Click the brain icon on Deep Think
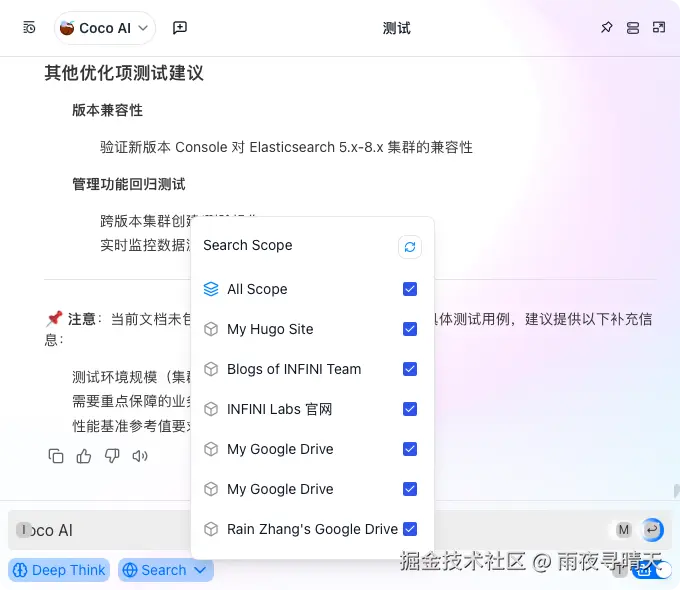680x590 pixels. coord(20,570)
